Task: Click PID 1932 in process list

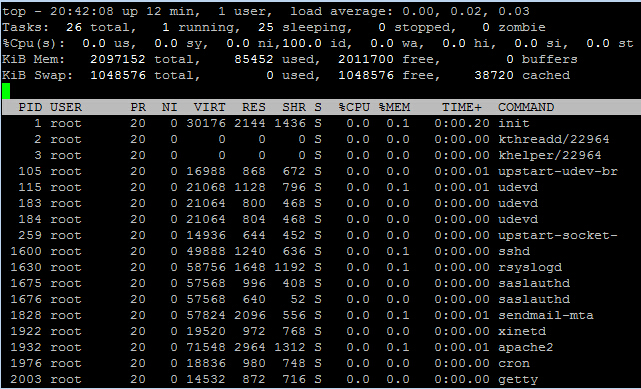Action: click(26, 347)
